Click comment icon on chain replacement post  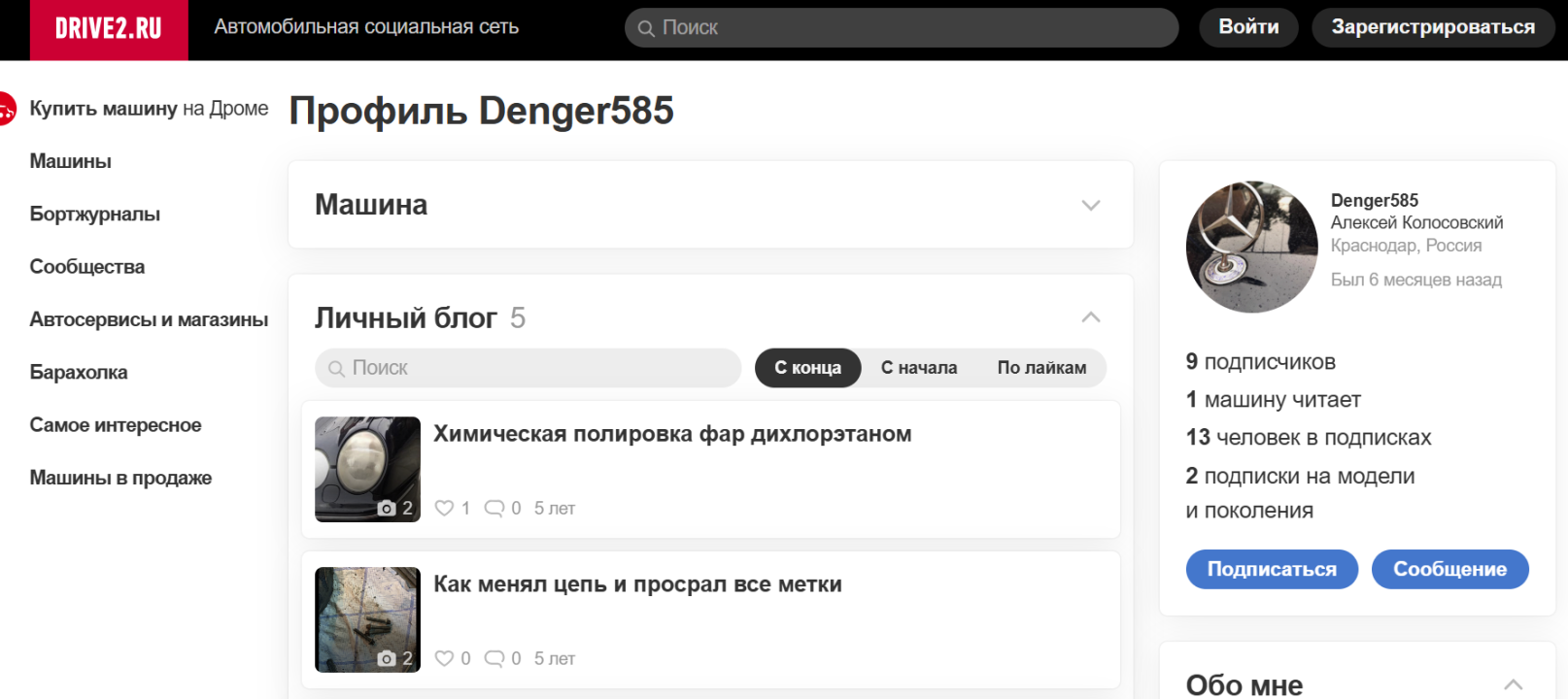pos(494,658)
